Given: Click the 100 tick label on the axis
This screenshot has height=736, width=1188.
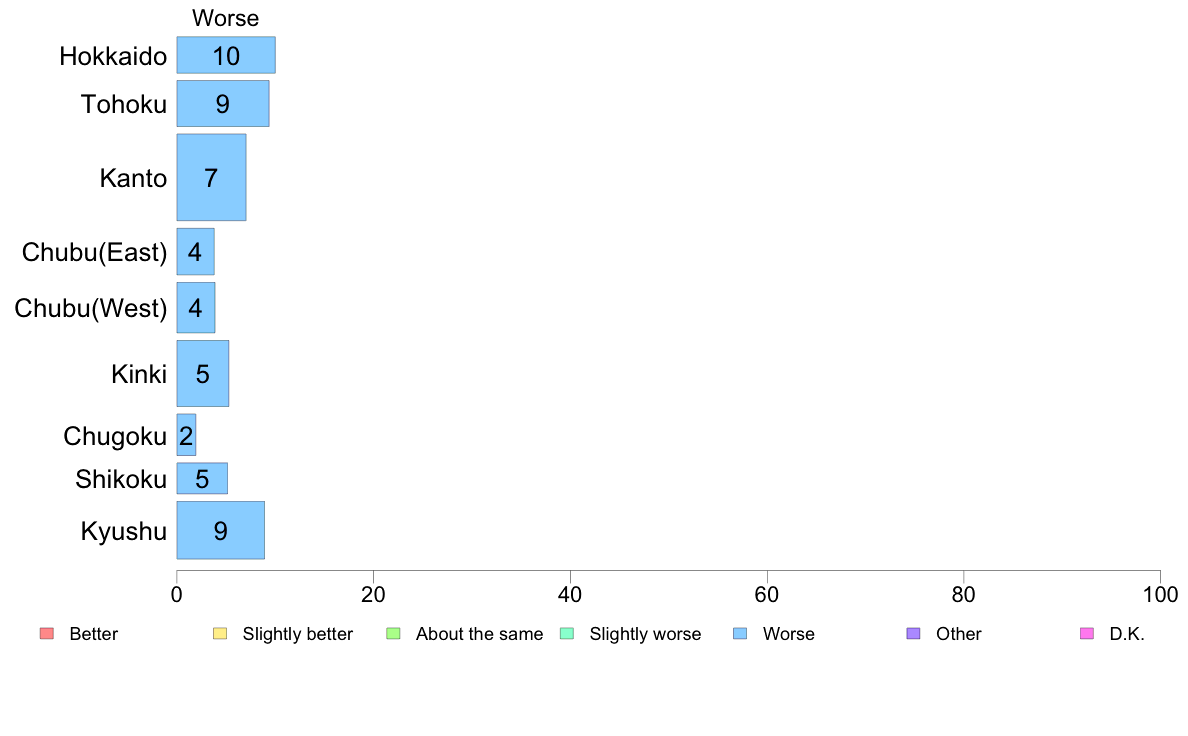Looking at the screenshot, I should click(1159, 595).
